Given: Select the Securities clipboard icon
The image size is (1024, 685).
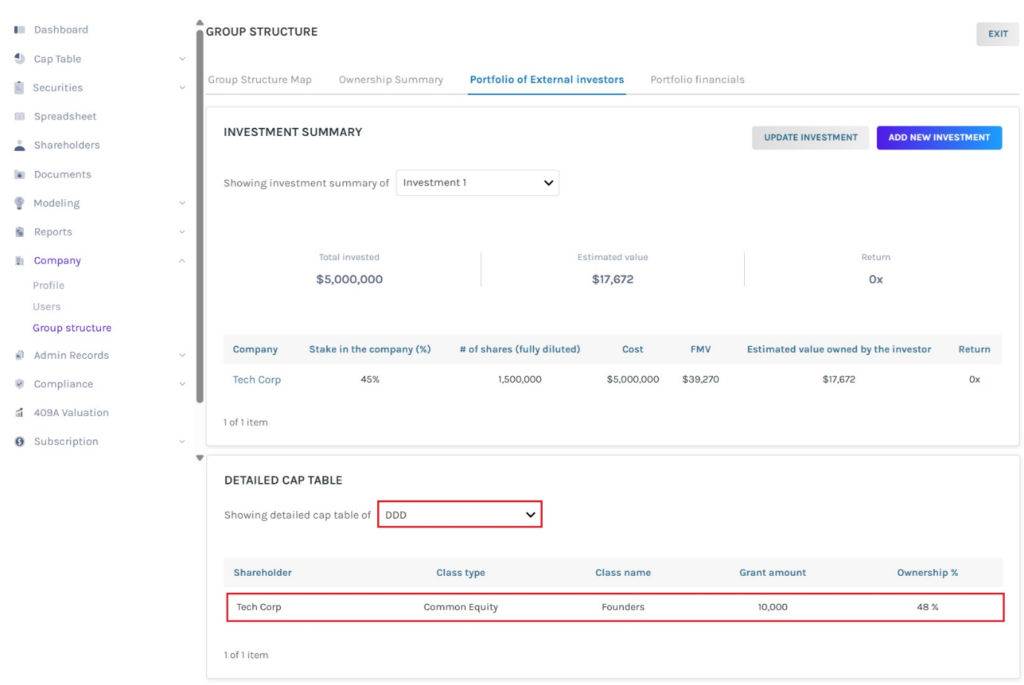Looking at the screenshot, I should pyautogui.click(x=19, y=88).
